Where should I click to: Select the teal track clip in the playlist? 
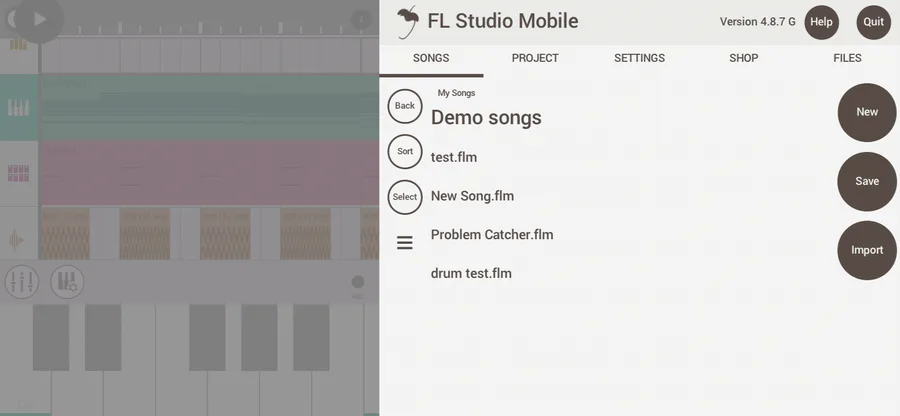tap(210, 108)
